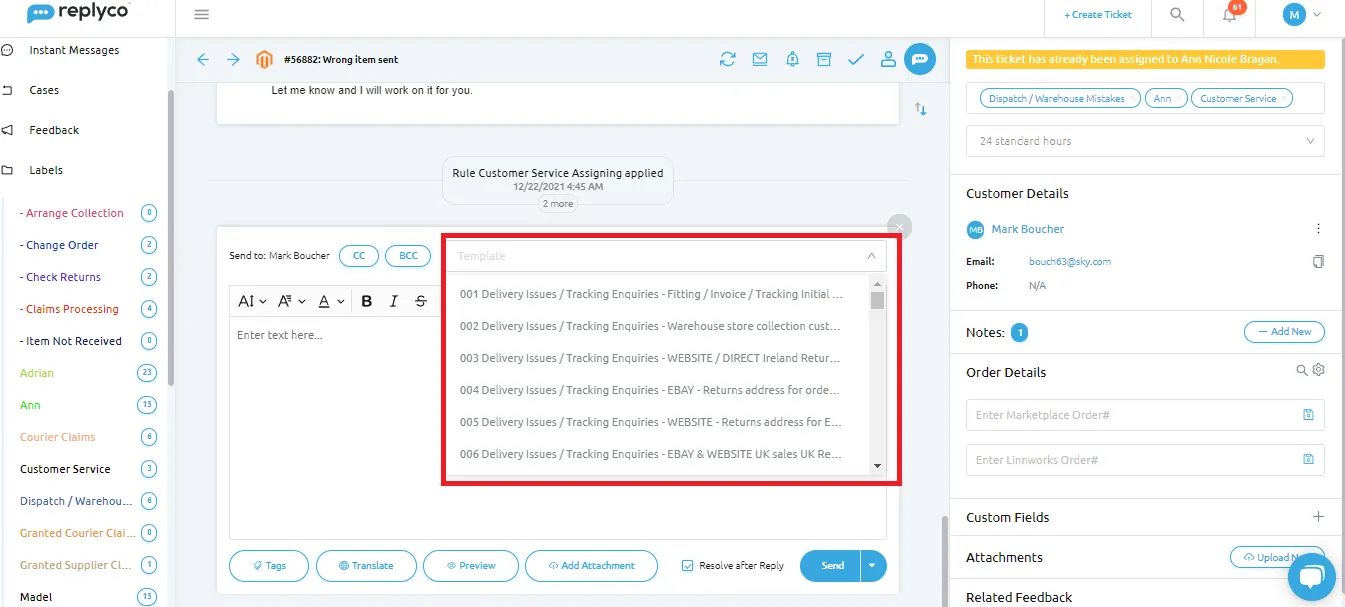Click the blue chat bubble reply icon
This screenshot has height=607, width=1345.
pyautogui.click(x=920, y=59)
